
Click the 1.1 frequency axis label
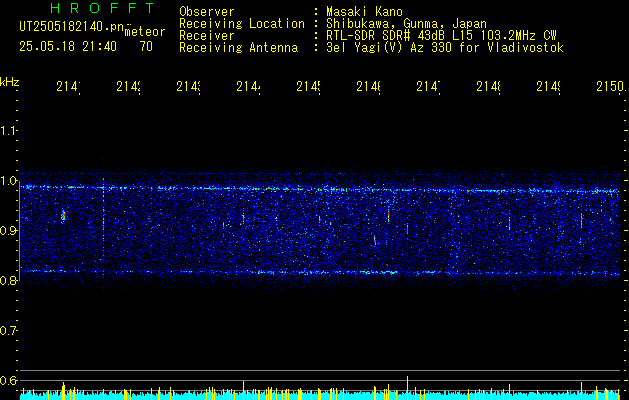click(x=9, y=130)
